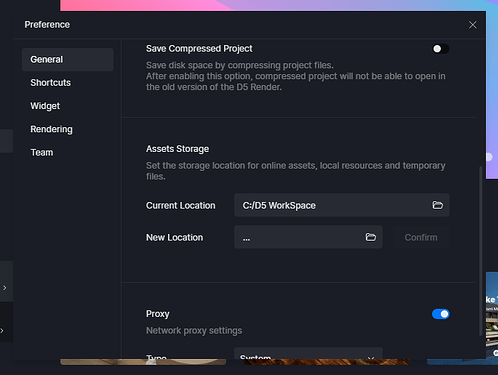Image resolution: width=498 pixels, height=375 pixels.
Task: Open folder icon beside Current Location path
Action: (437, 205)
